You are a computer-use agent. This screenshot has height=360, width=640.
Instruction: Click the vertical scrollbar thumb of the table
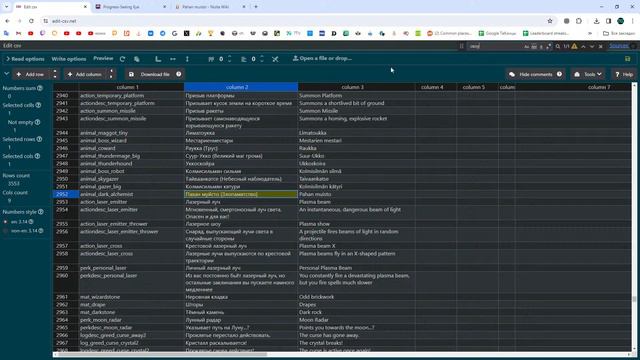[x=634, y=299]
